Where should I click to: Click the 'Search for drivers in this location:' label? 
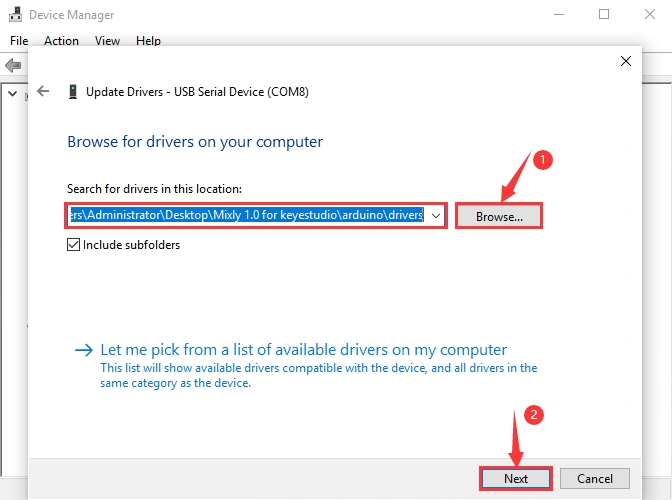(154, 189)
